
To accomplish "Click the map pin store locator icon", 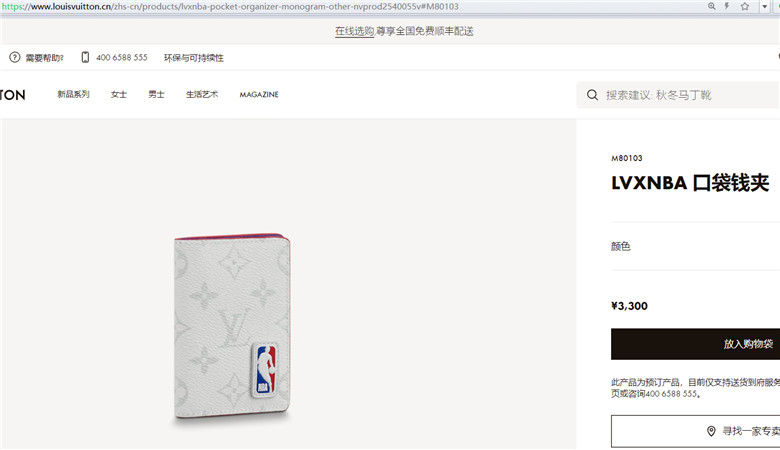I will [711, 431].
